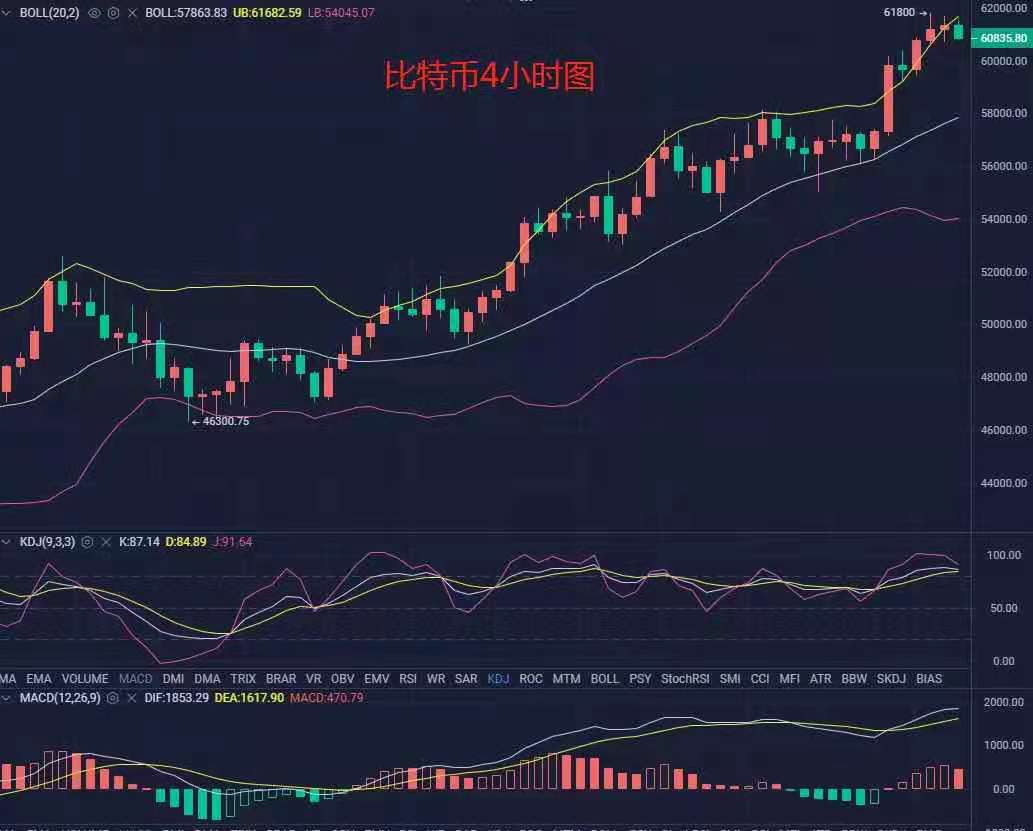Image resolution: width=1033 pixels, height=831 pixels.
Task: Open the KDJ indicator settings gear
Action: pos(87,542)
